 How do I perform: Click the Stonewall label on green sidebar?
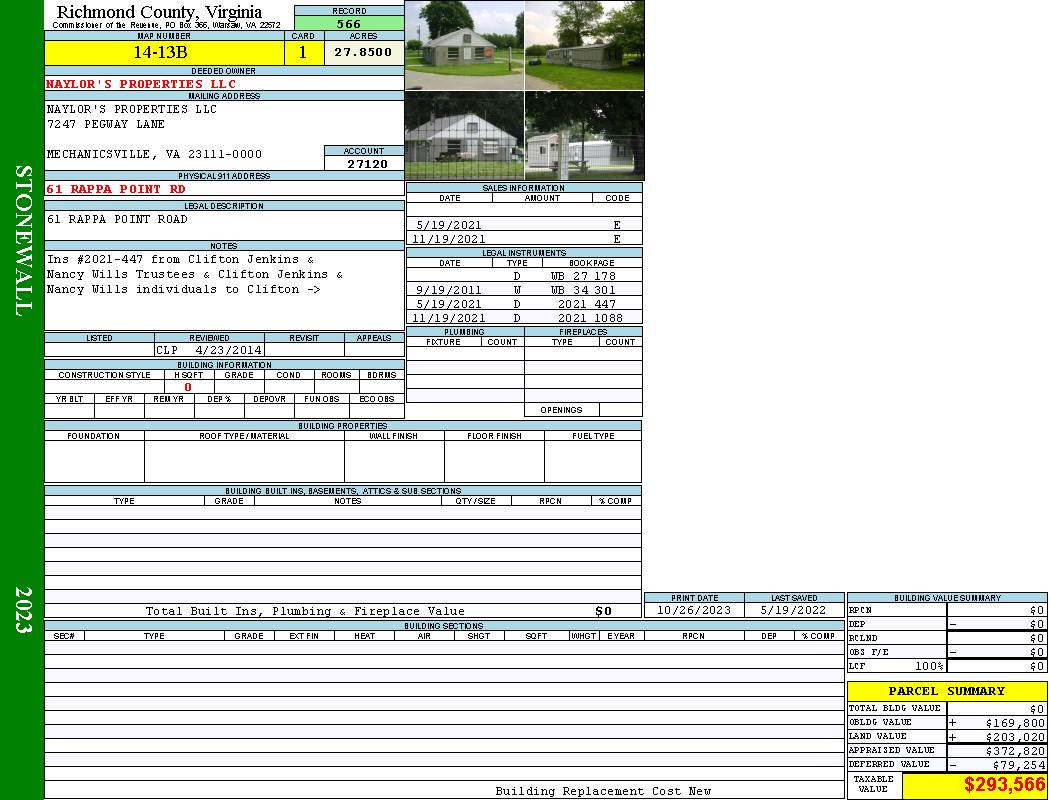(x=23, y=240)
